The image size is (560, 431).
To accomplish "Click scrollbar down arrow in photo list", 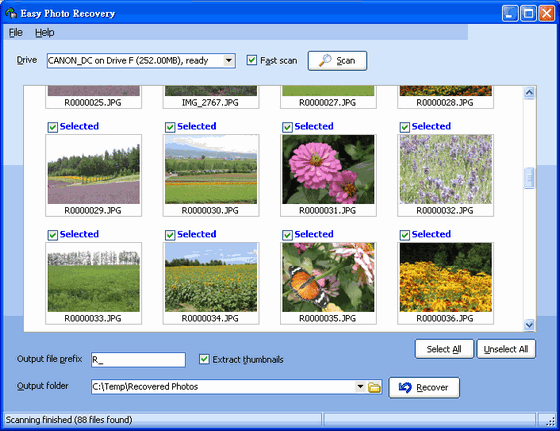I will pos(529,325).
